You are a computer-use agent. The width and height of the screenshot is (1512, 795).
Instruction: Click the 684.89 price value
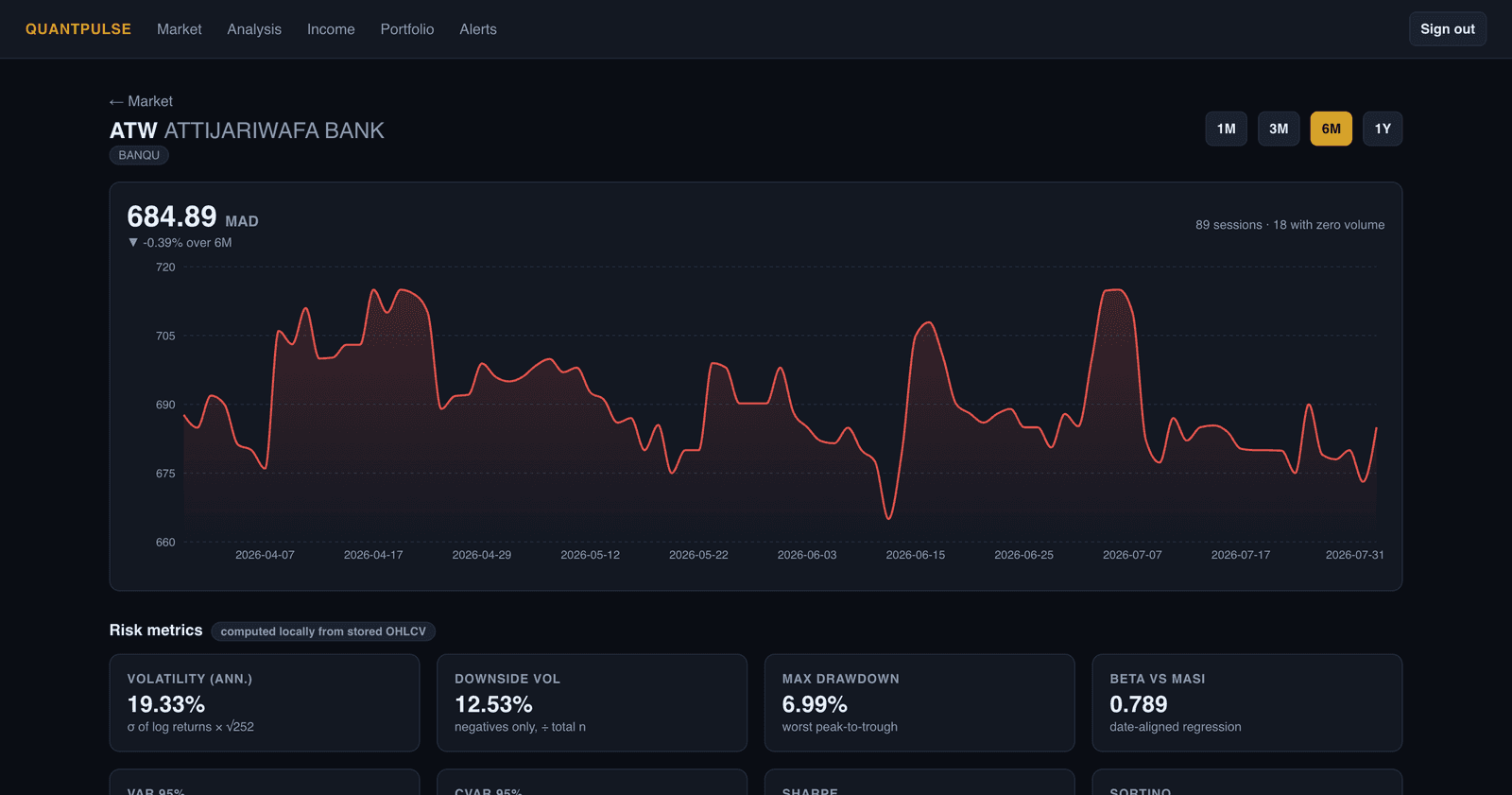click(172, 216)
